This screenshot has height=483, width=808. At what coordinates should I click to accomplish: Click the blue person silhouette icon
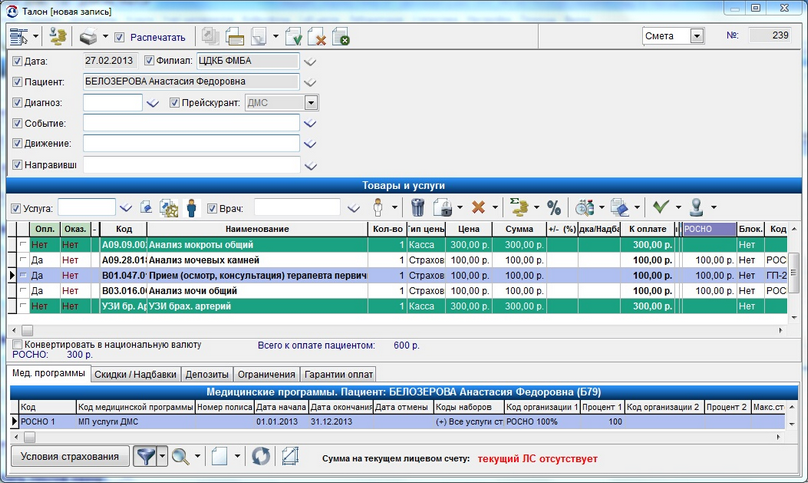point(191,208)
